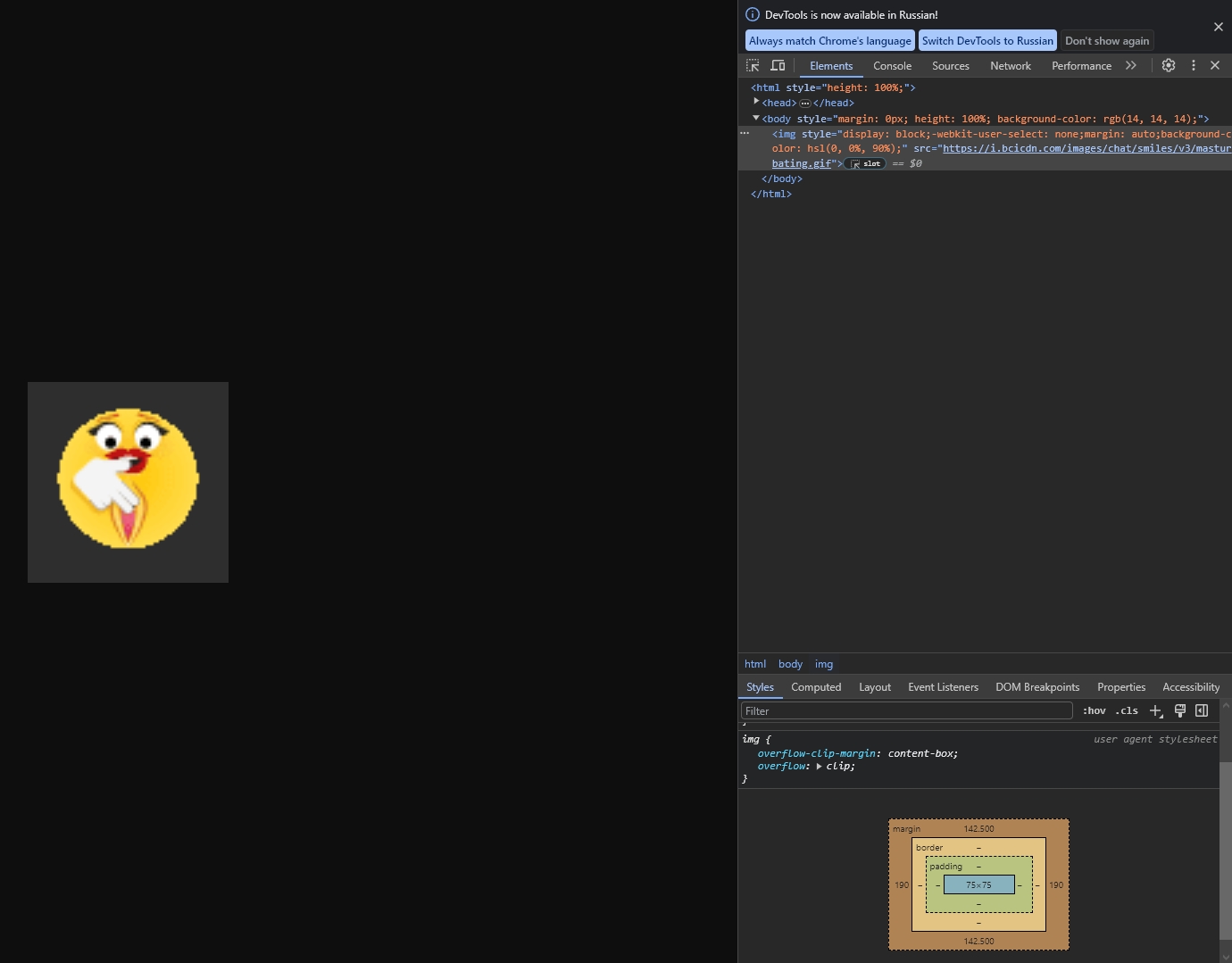Focus the styles Filter input field

point(907,710)
